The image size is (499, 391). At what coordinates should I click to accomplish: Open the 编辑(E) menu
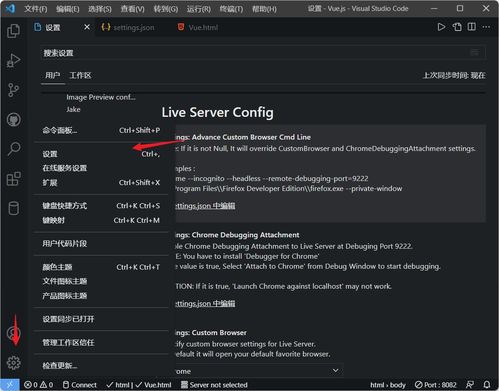68,9
